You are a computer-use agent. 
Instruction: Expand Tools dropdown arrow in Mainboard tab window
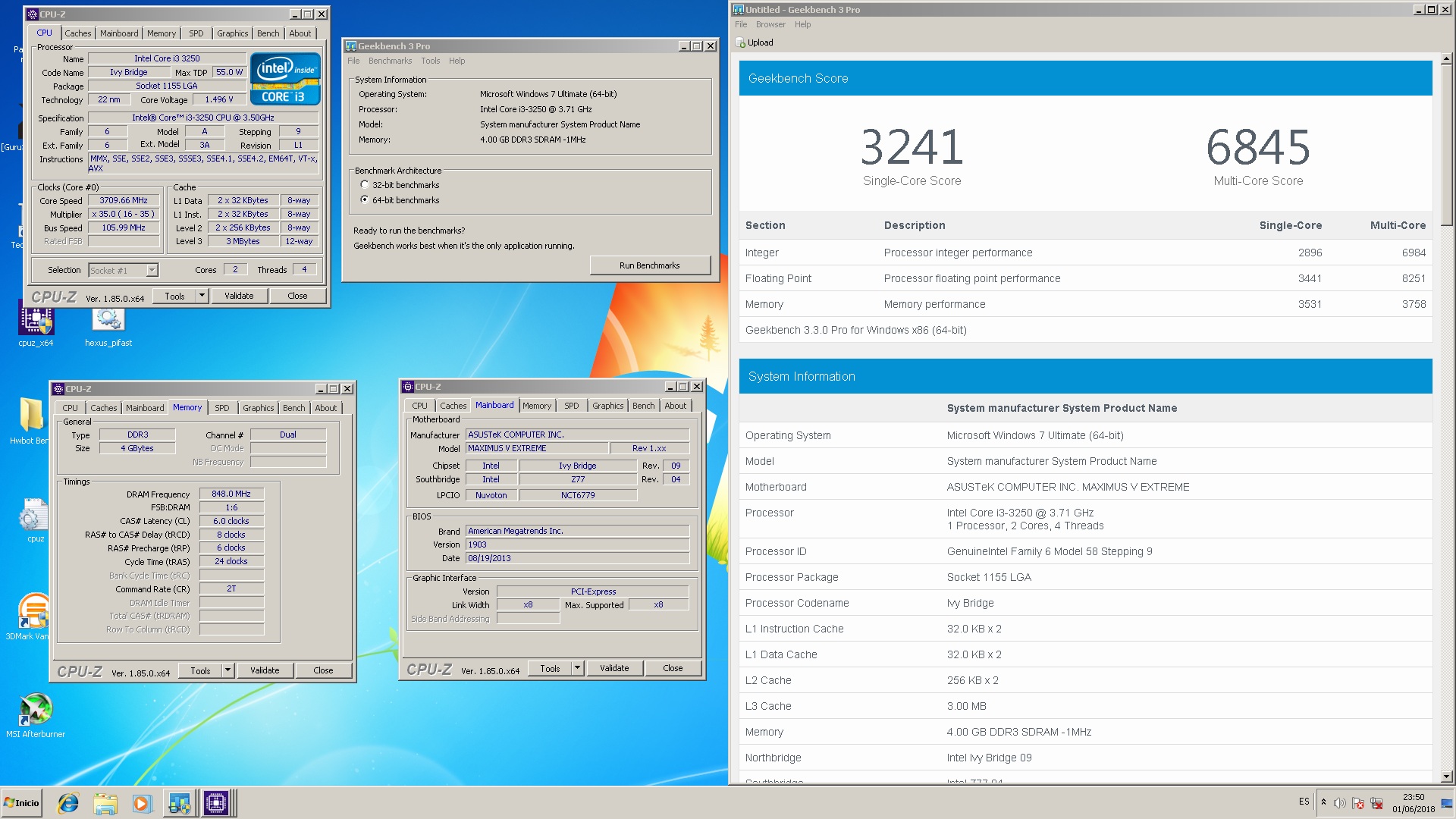point(578,668)
